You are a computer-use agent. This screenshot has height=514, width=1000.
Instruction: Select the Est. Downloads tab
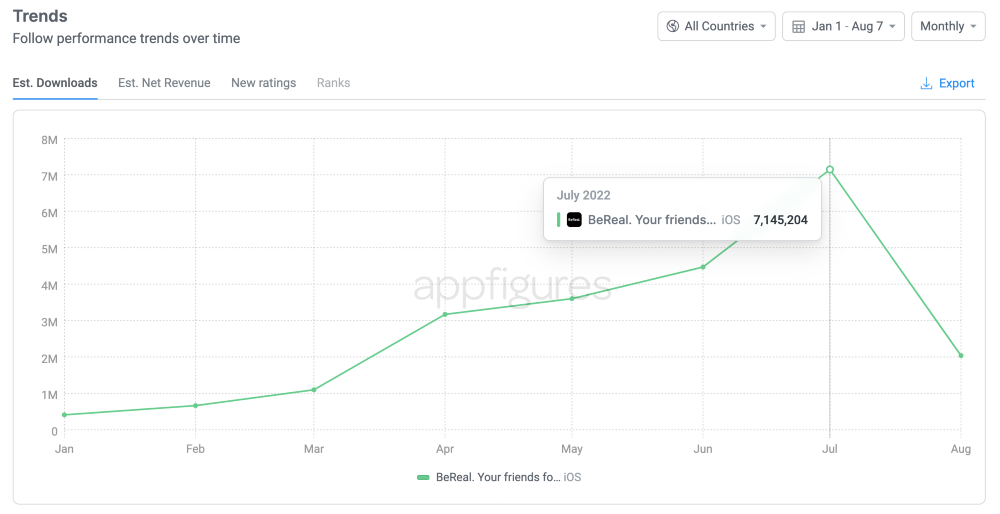(x=55, y=83)
